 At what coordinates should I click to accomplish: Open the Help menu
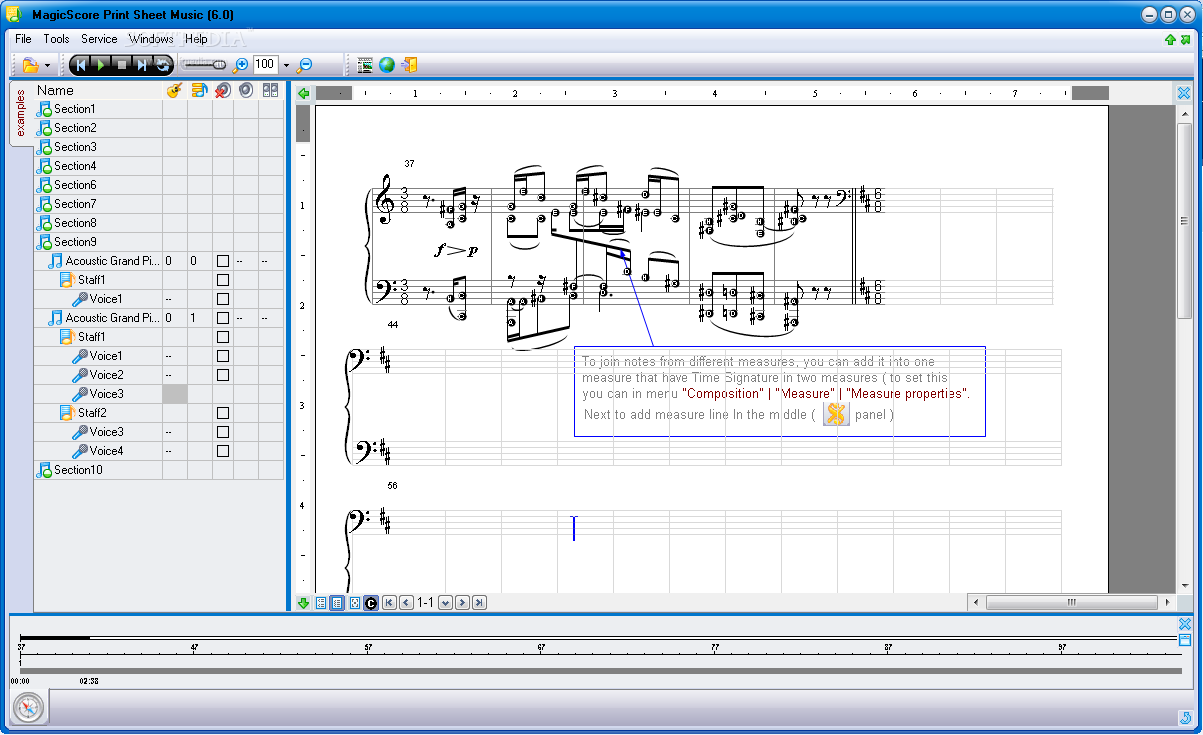coord(196,39)
